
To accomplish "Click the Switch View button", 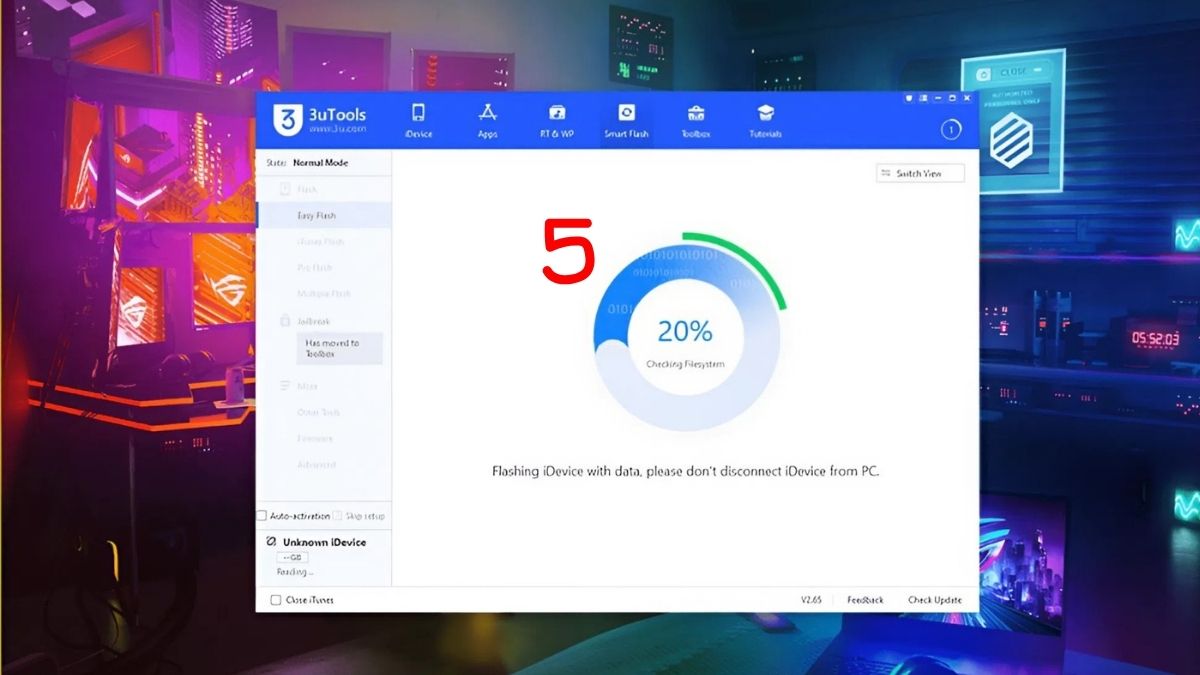I will tap(919, 172).
